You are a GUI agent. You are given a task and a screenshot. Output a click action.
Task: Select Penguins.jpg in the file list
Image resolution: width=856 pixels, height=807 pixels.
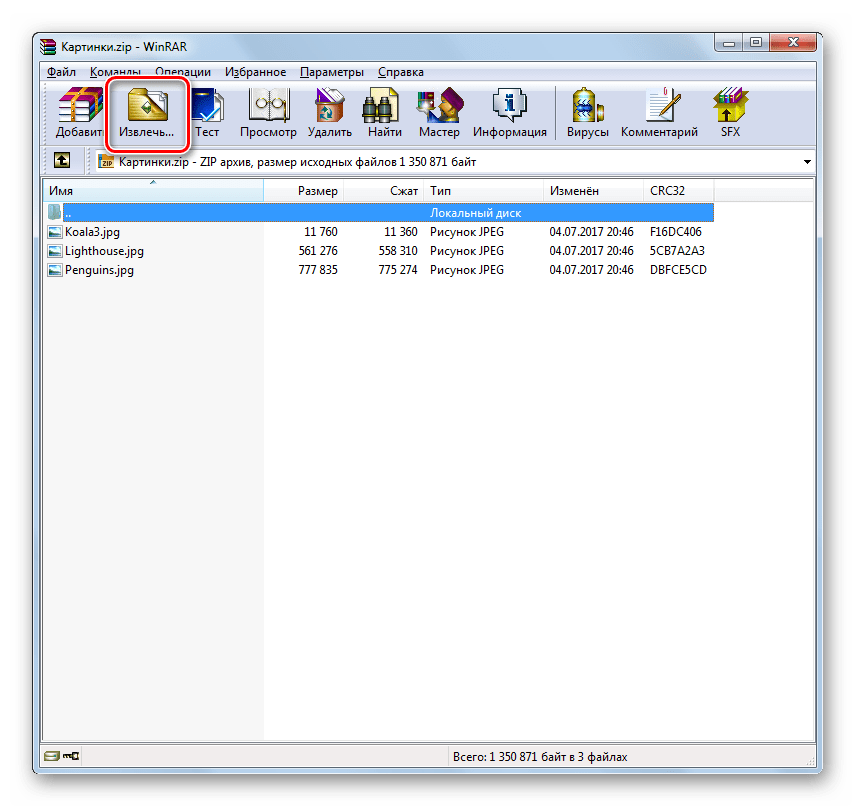pyautogui.click(x=98, y=270)
